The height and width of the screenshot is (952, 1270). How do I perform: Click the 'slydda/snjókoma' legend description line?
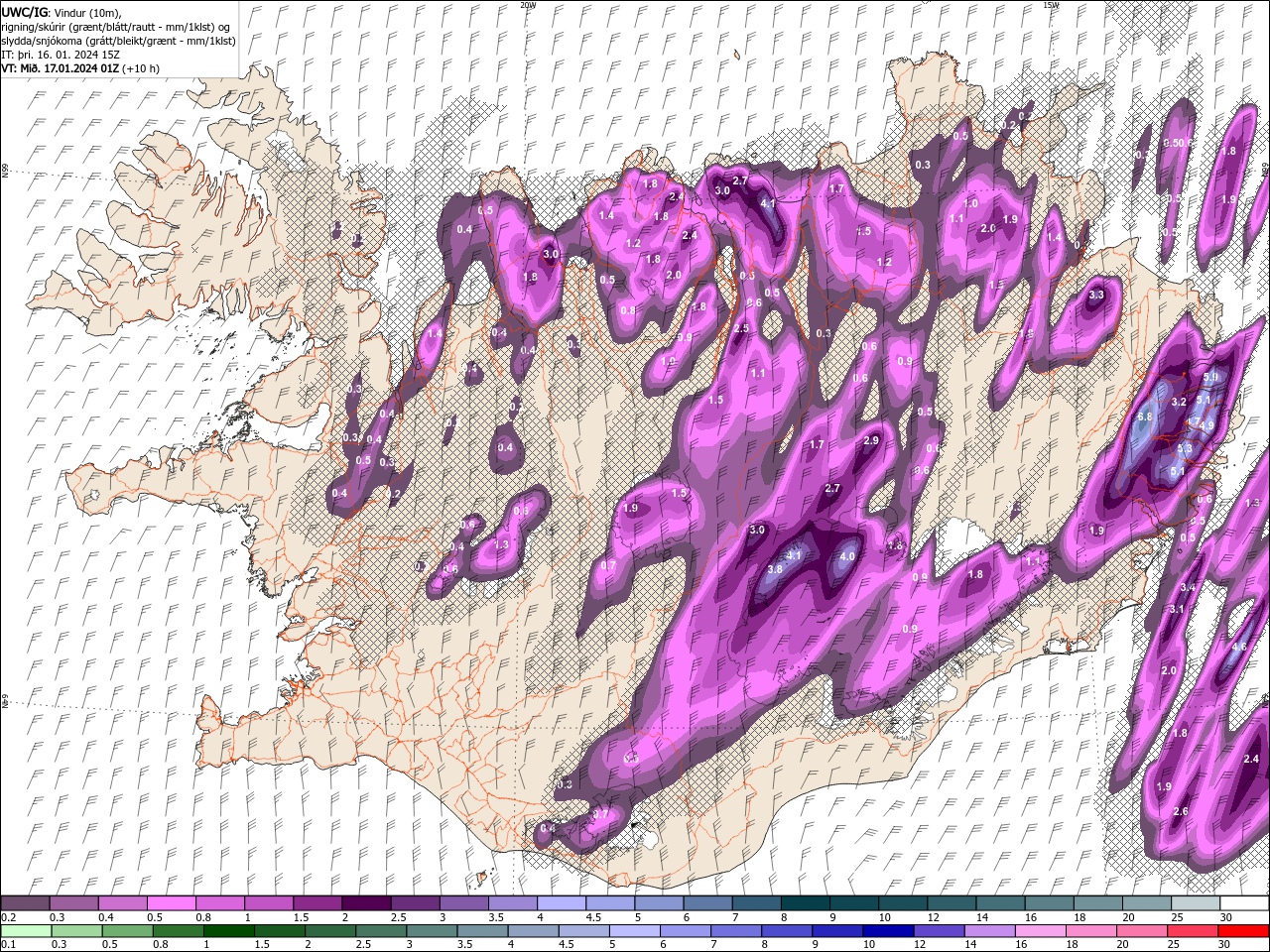click(x=119, y=41)
